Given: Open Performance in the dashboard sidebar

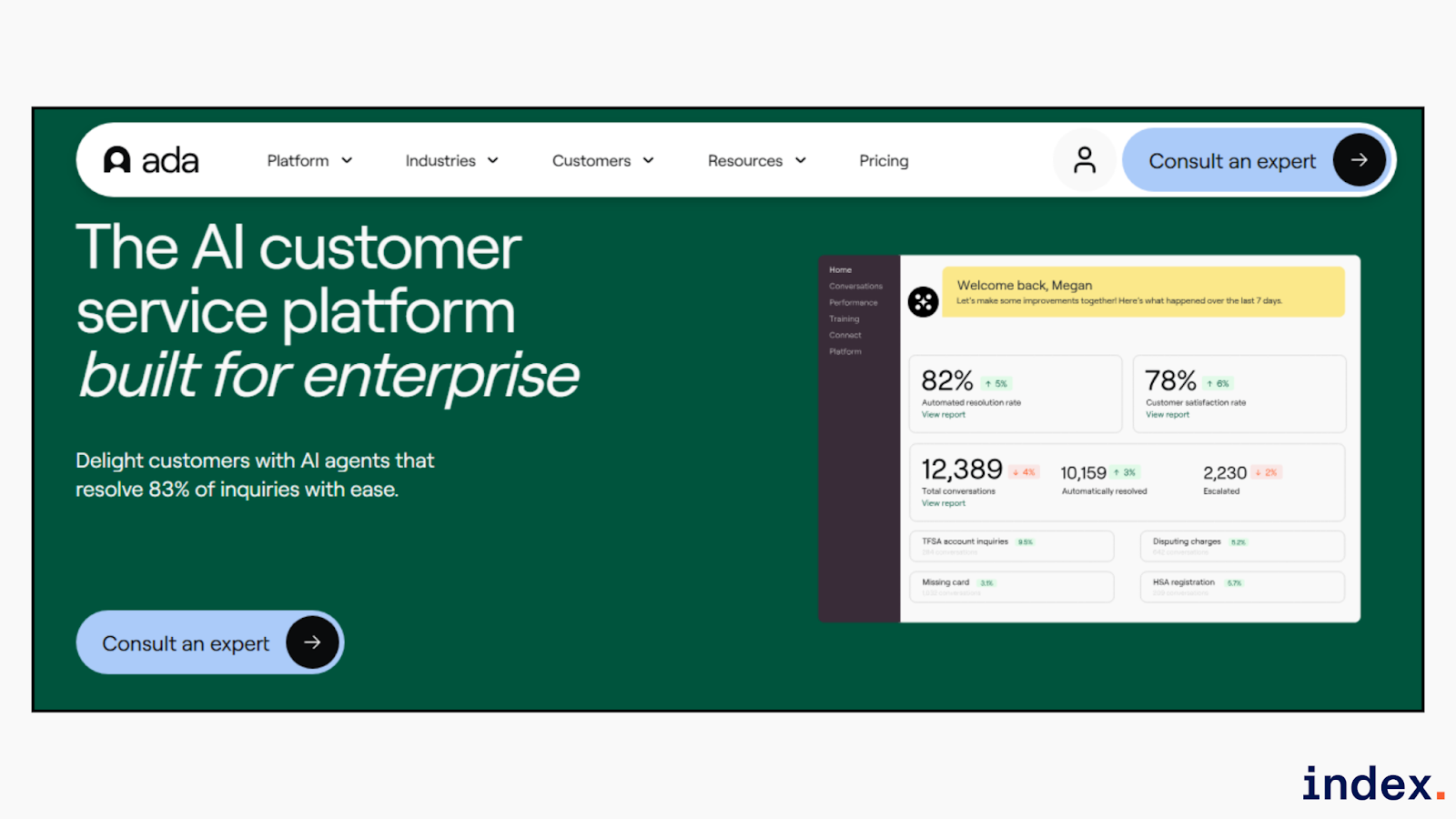Looking at the screenshot, I should click(x=853, y=303).
